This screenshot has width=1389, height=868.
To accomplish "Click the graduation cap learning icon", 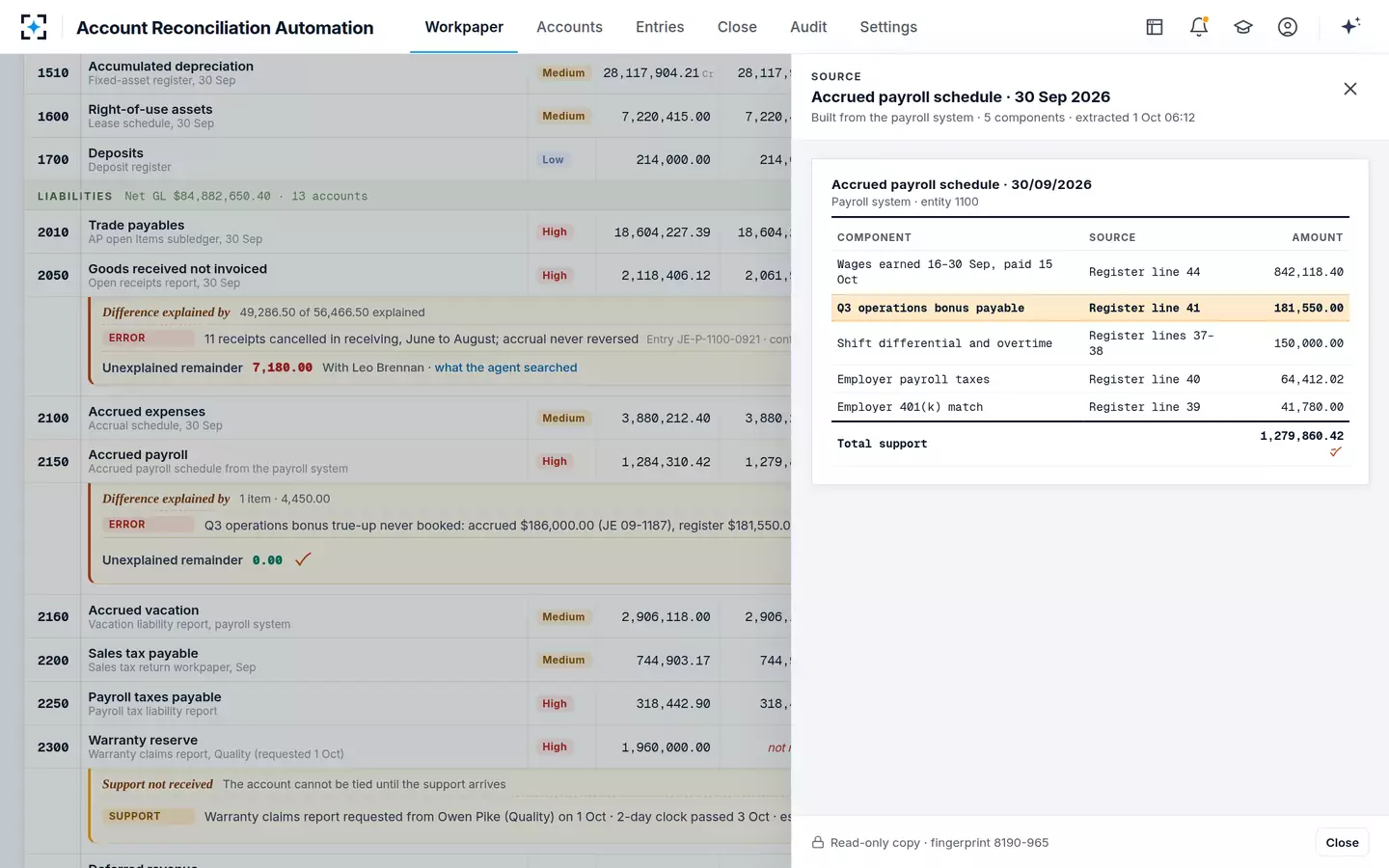I will (1243, 27).
